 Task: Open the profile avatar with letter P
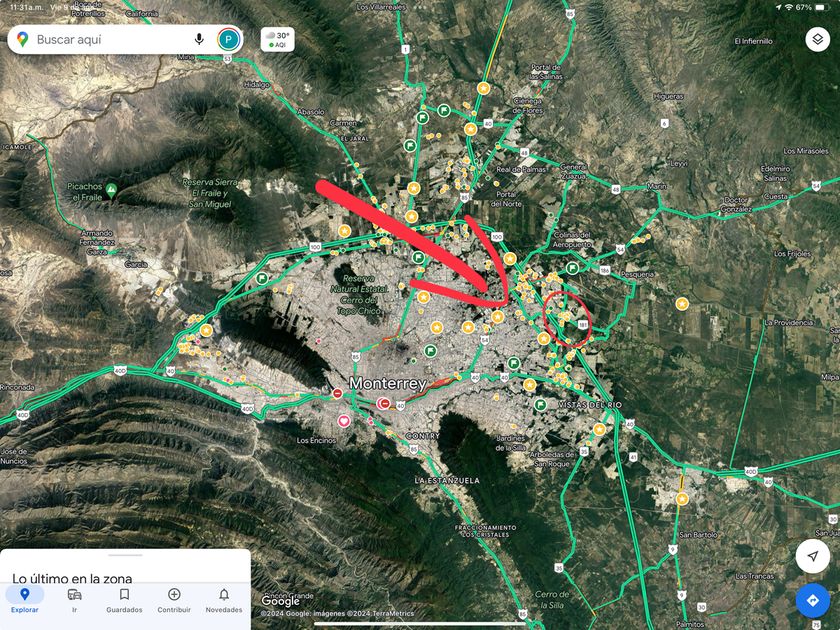[228, 39]
